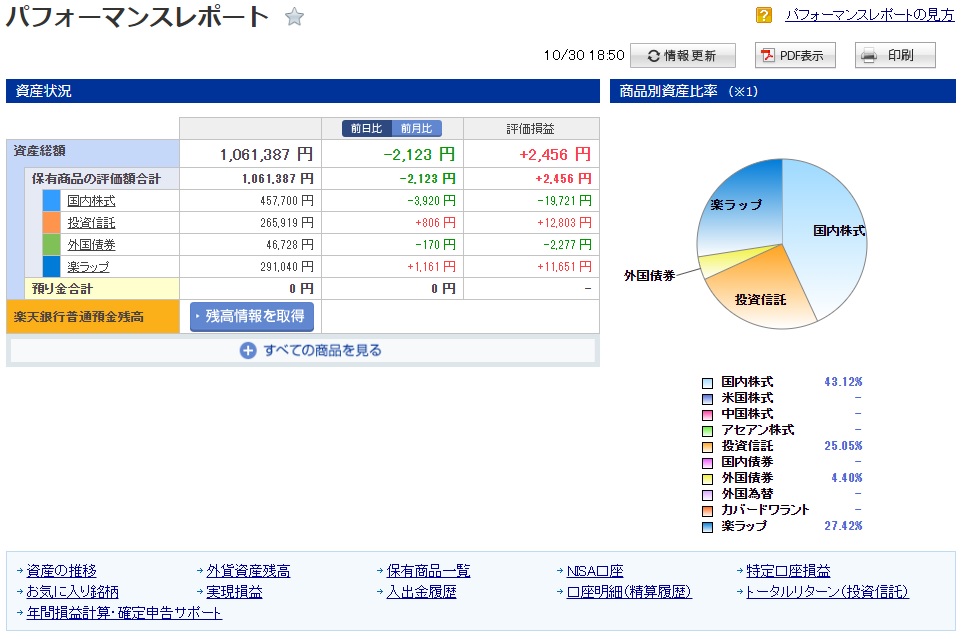Click the 27.42% value in the legend
Viewport: 965px width, 639px height.
(843, 526)
